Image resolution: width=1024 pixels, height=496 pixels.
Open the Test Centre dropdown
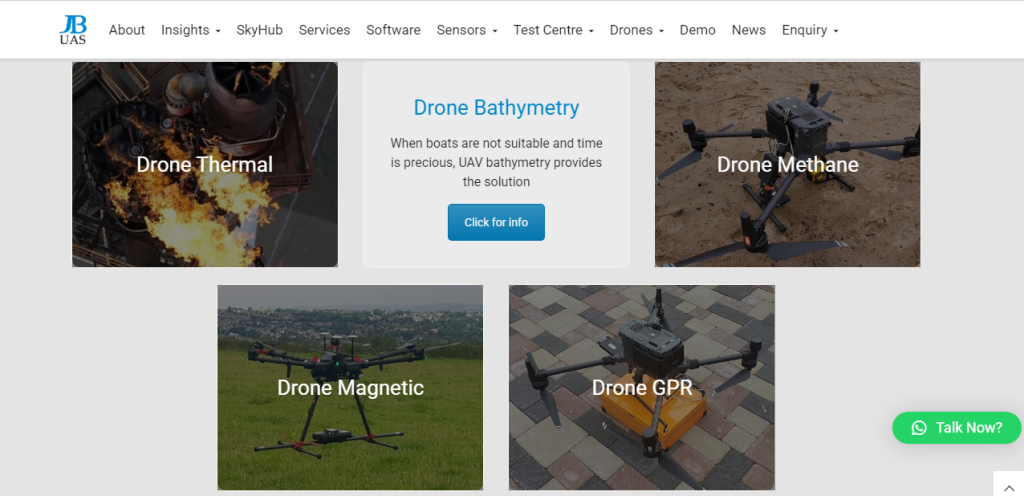553,30
